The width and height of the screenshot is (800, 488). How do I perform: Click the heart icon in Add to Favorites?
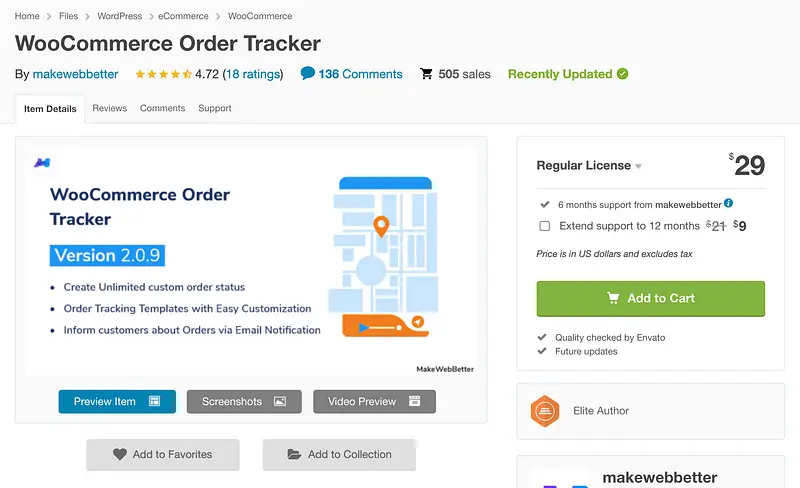(x=120, y=454)
